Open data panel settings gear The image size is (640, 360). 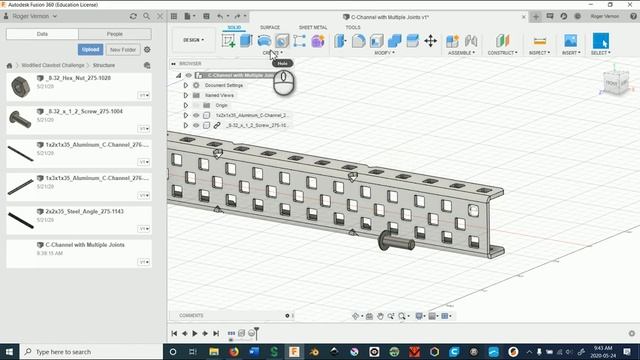(147, 49)
